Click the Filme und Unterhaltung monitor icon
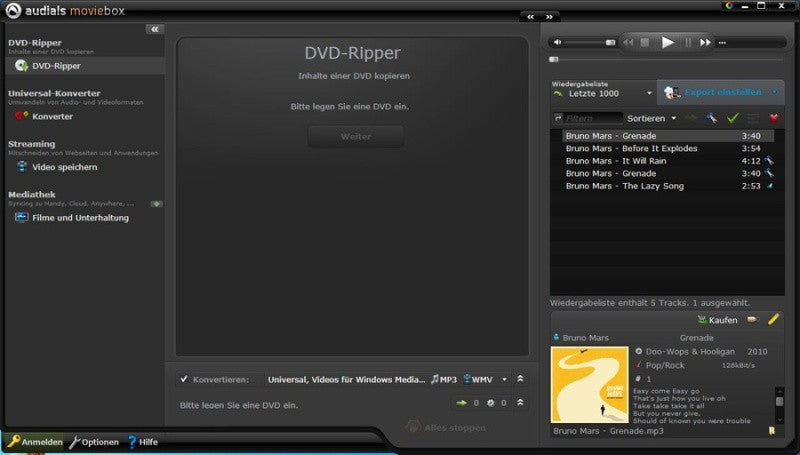 (21, 217)
